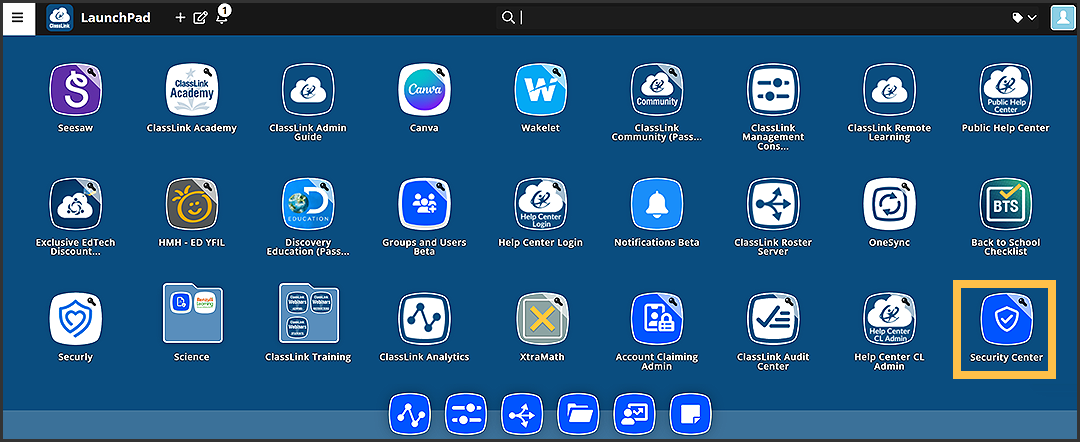Open the Security Center app
This screenshot has width=1080, height=442.
1006,320
